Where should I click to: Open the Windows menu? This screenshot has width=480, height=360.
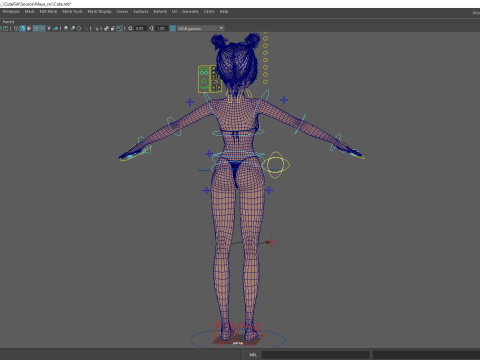tap(11, 11)
